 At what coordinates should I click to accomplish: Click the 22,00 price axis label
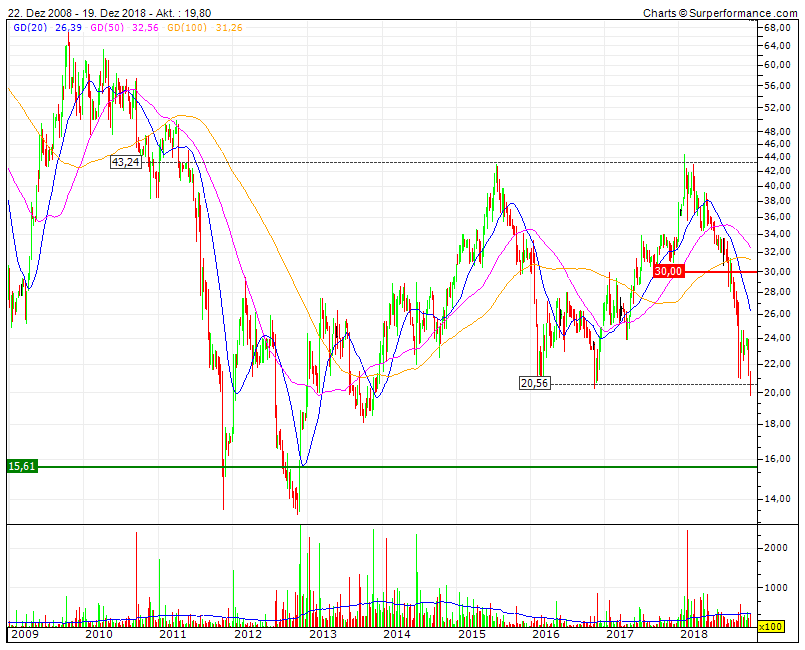coord(777,364)
